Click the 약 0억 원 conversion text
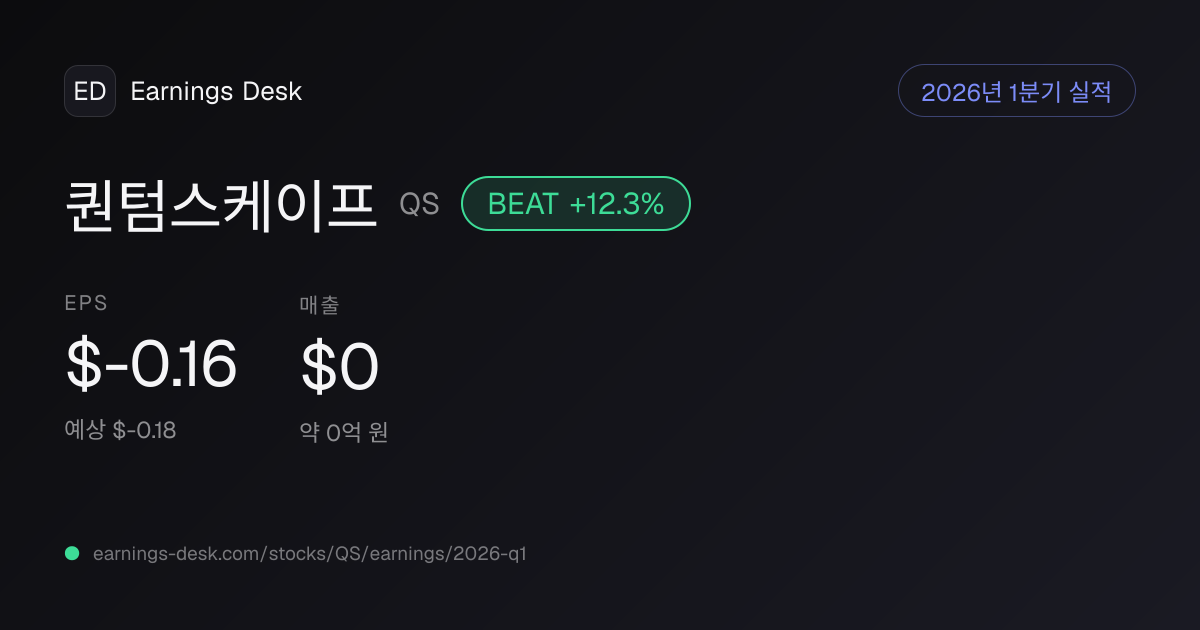Screen dimensions: 1200x630 click(344, 432)
